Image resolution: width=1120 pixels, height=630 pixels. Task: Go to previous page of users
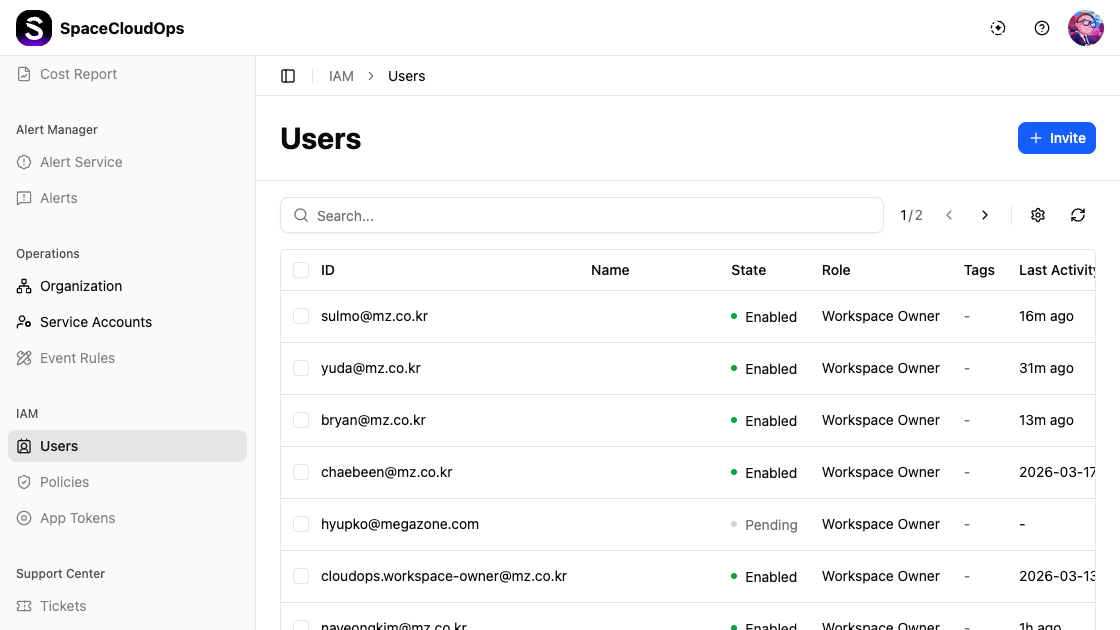[x=949, y=215]
